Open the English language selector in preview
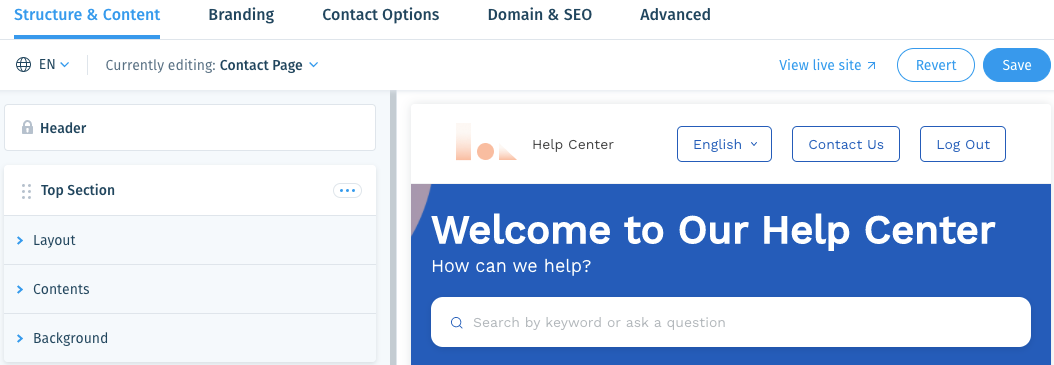This screenshot has height=365, width=1054. point(724,144)
